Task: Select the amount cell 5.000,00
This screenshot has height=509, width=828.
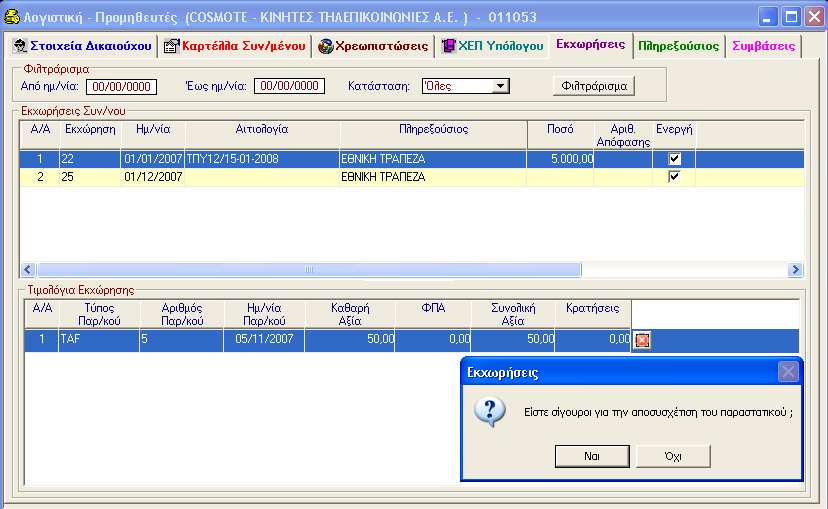Action: pos(560,159)
